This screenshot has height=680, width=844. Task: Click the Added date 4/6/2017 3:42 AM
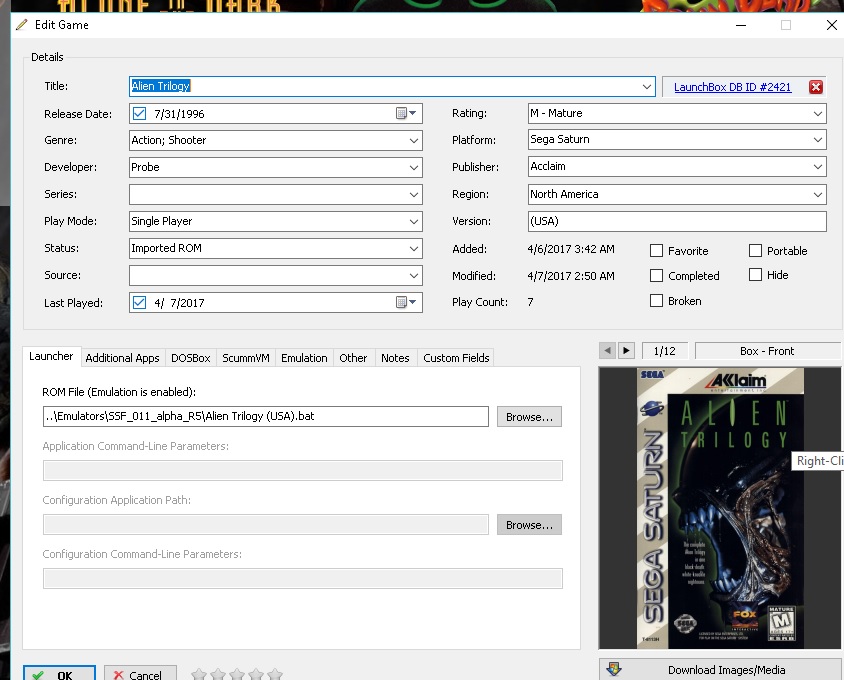(571, 249)
